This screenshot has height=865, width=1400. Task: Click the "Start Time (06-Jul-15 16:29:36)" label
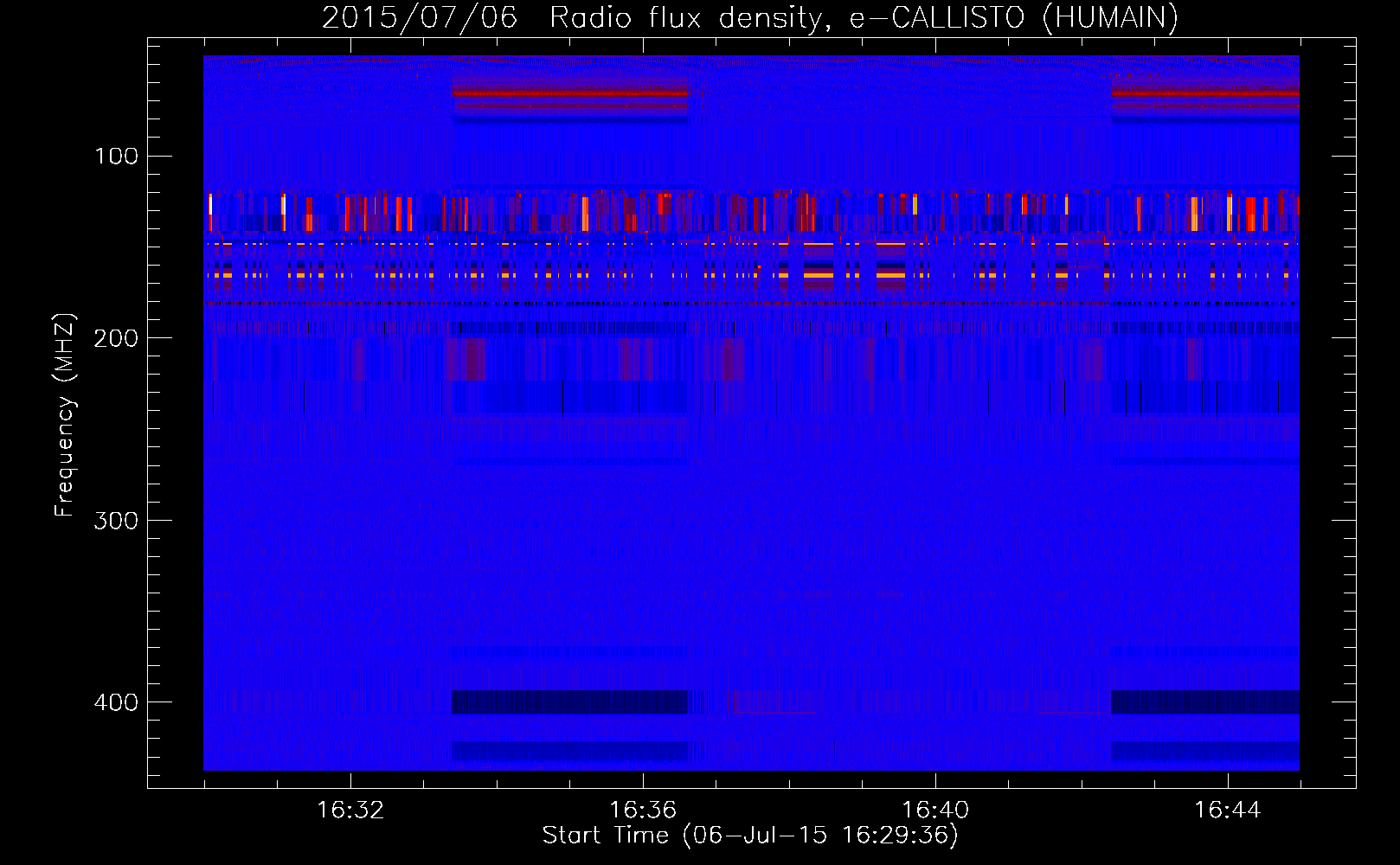[x=750, y=836]
